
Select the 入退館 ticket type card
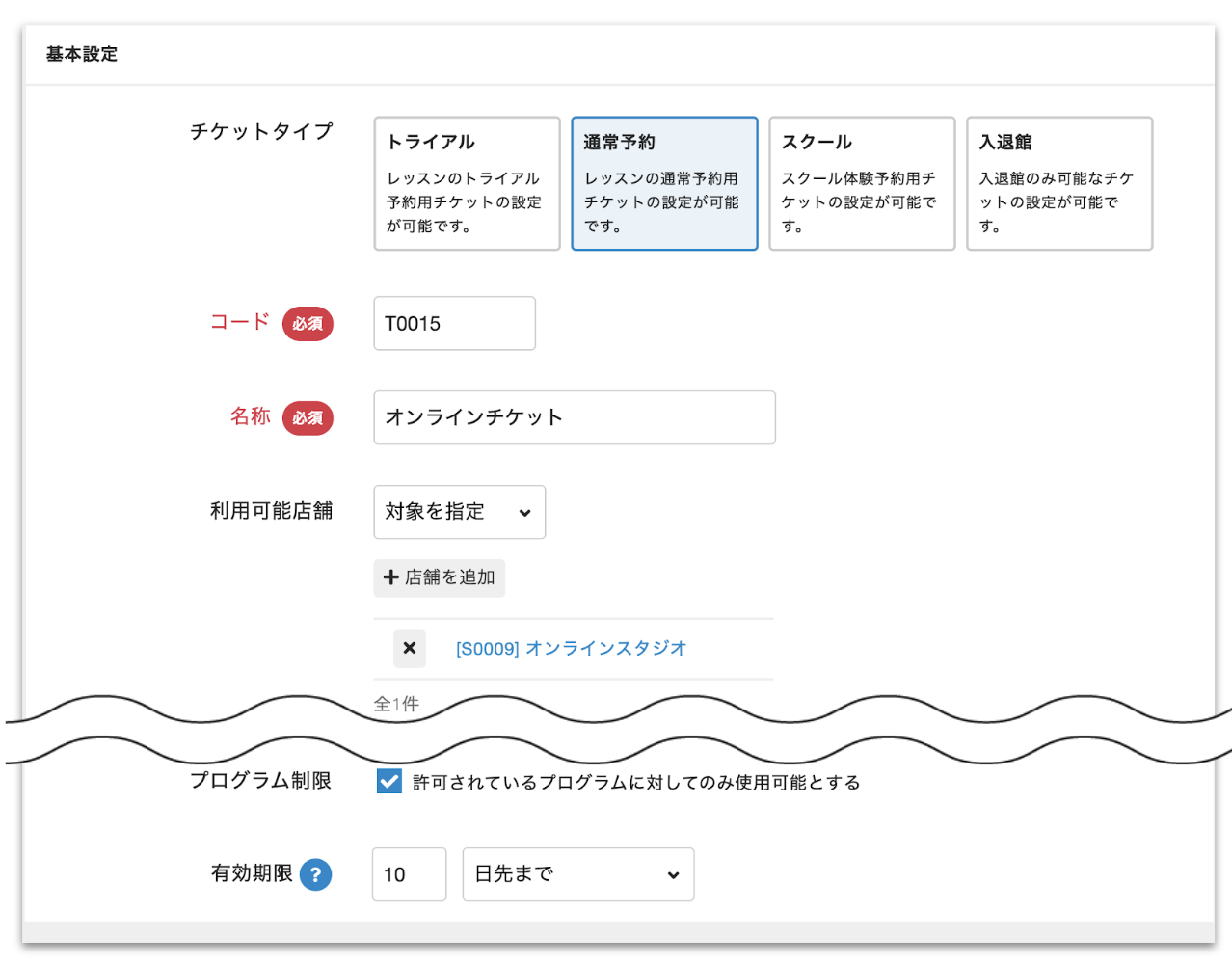(1058, 183)
